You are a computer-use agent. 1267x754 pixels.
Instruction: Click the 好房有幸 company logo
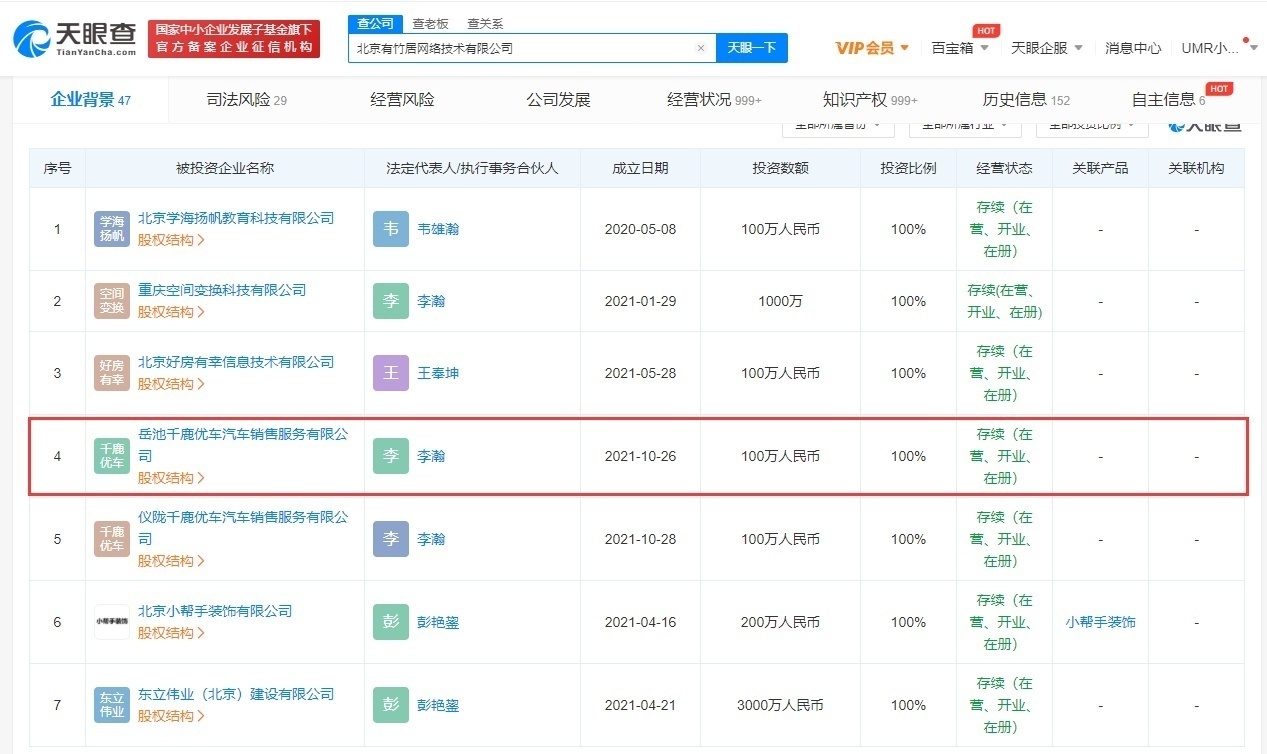pos(112,373)
